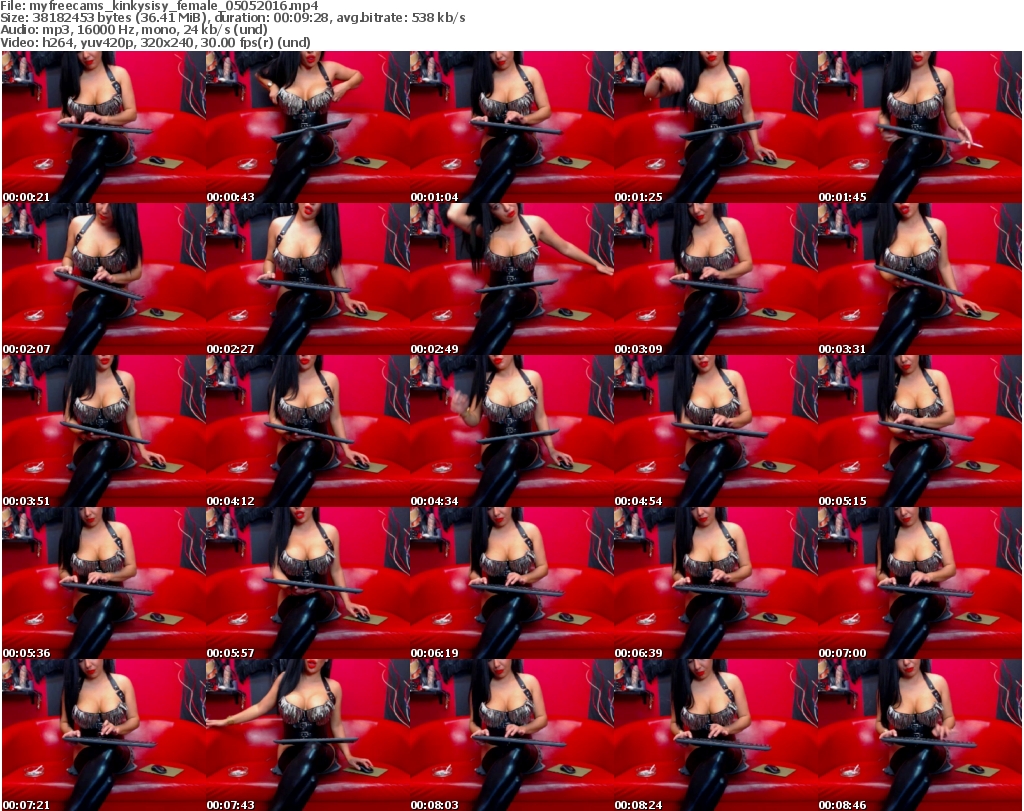Select the 00:01:45 thumbnail
The image size is (1024, 811).
pos(920,127)
